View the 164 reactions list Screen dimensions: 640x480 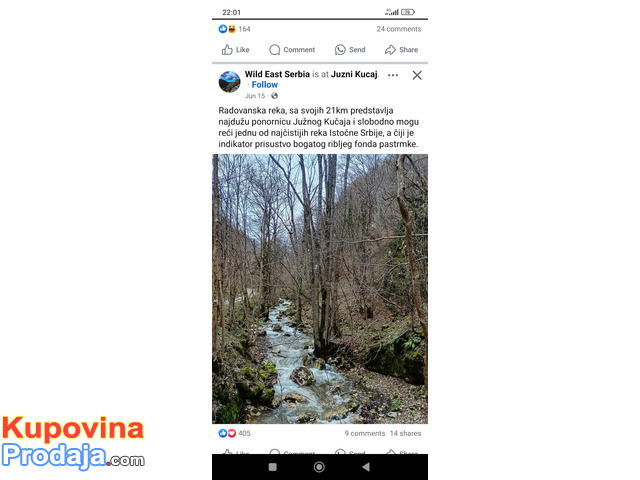click(x=234, y=29)
